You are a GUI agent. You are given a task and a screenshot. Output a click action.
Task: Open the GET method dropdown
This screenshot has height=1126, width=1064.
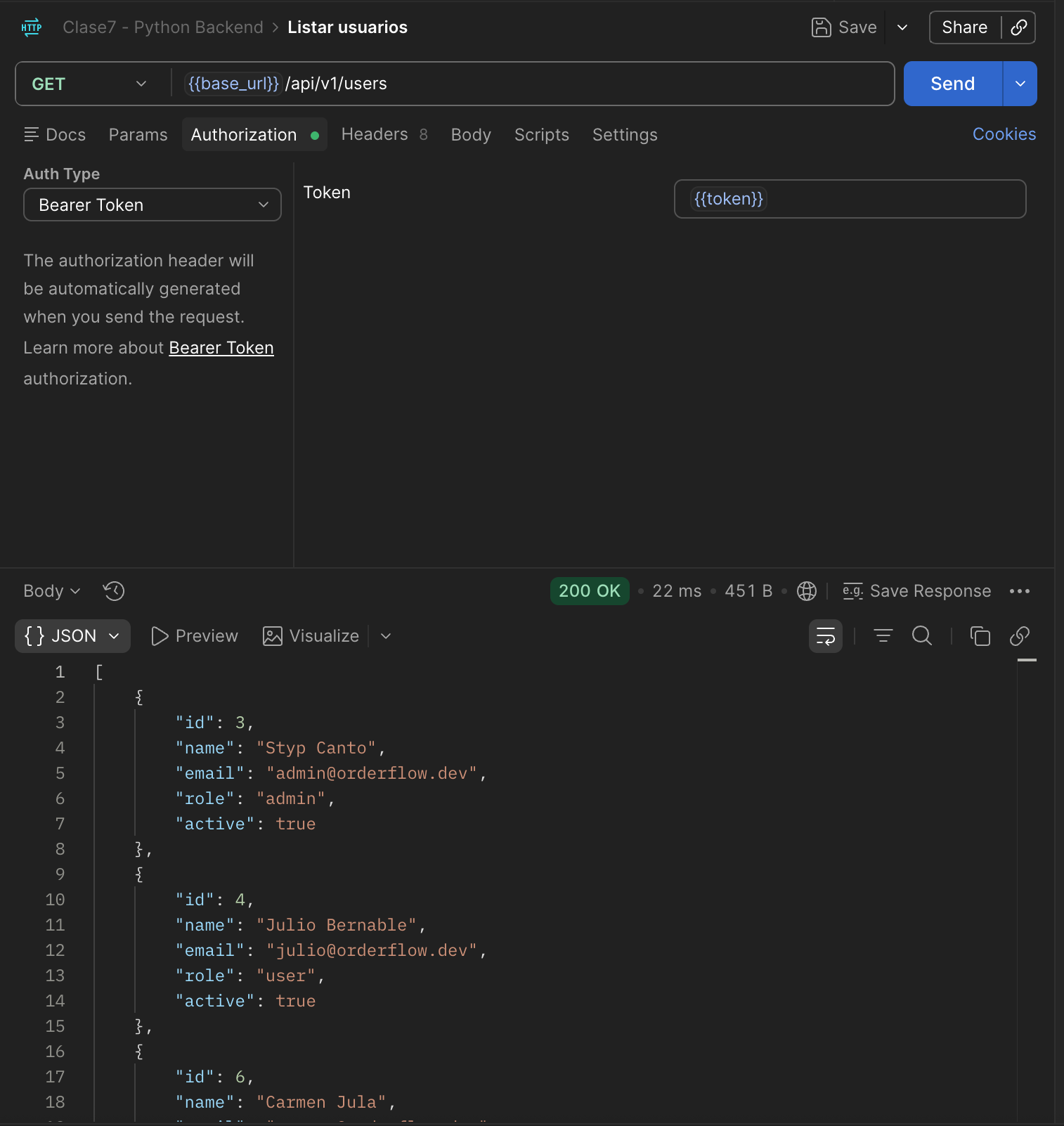90,84
